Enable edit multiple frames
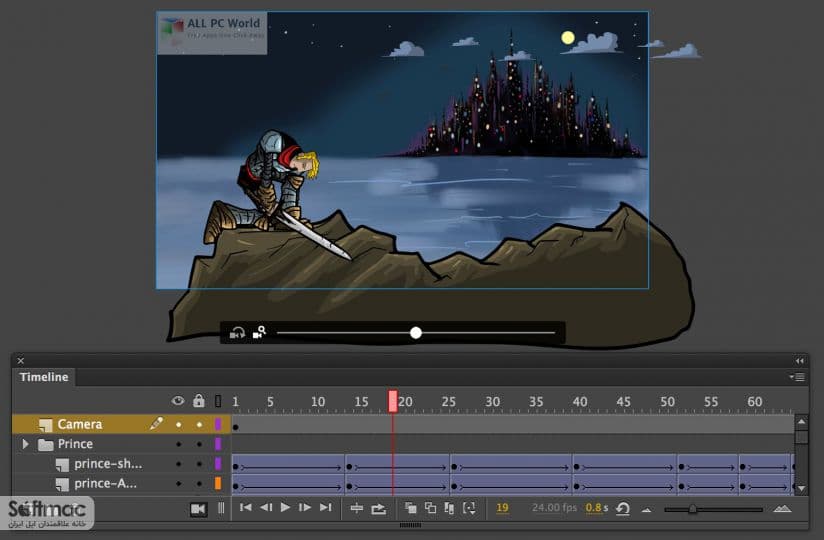The height and width of the screenshot is (540, 824). (449, 508)
